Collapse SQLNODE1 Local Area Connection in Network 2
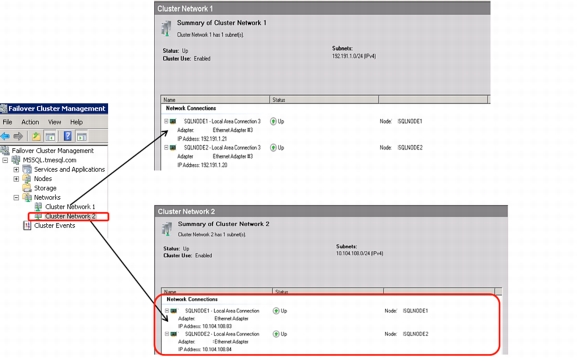Viewport: 578px width, 361px height. click(167, 310)
